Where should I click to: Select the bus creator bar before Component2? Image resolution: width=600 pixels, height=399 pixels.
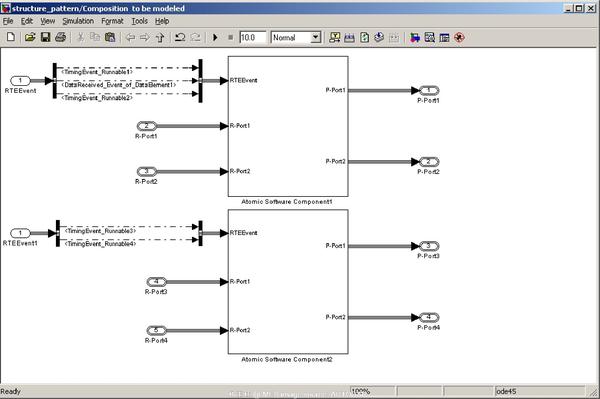pyautogui.click(x=201, y=233)
